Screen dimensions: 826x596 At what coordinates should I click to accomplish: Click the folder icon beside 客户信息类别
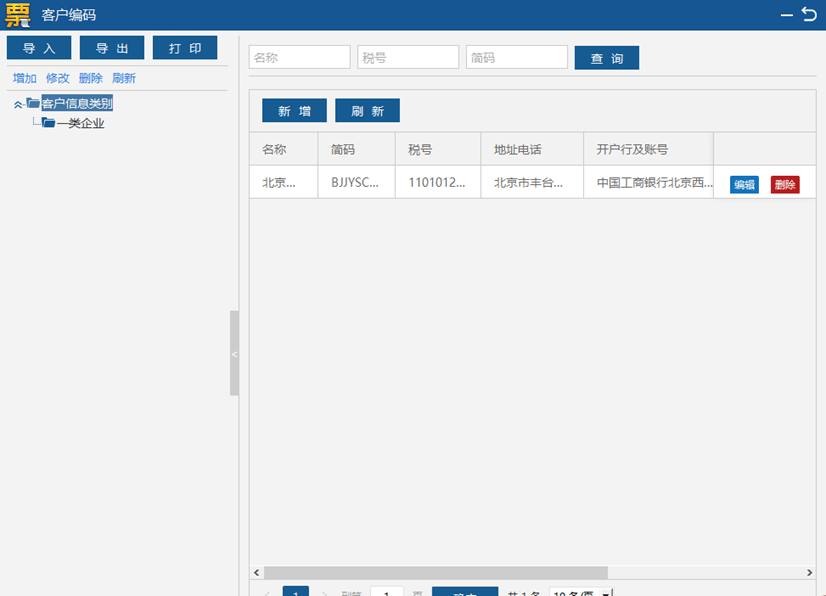click(x=33, y=103)
